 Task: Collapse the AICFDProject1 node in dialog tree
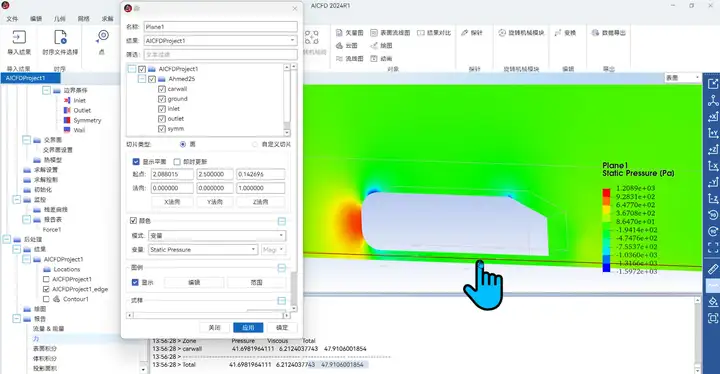coord(132,69)
